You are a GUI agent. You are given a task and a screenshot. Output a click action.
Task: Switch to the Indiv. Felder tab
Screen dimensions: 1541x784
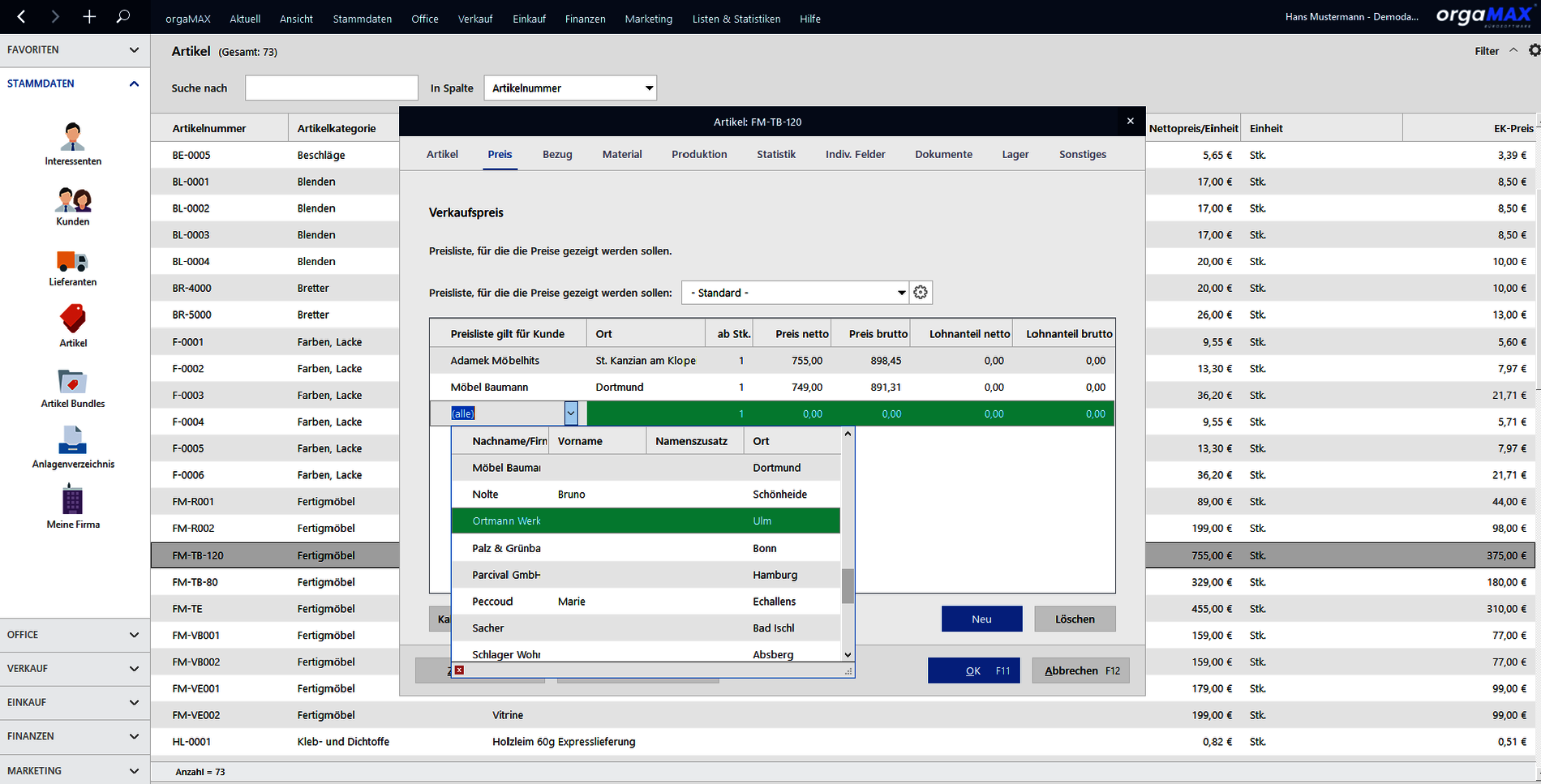(x=856, y=154)
